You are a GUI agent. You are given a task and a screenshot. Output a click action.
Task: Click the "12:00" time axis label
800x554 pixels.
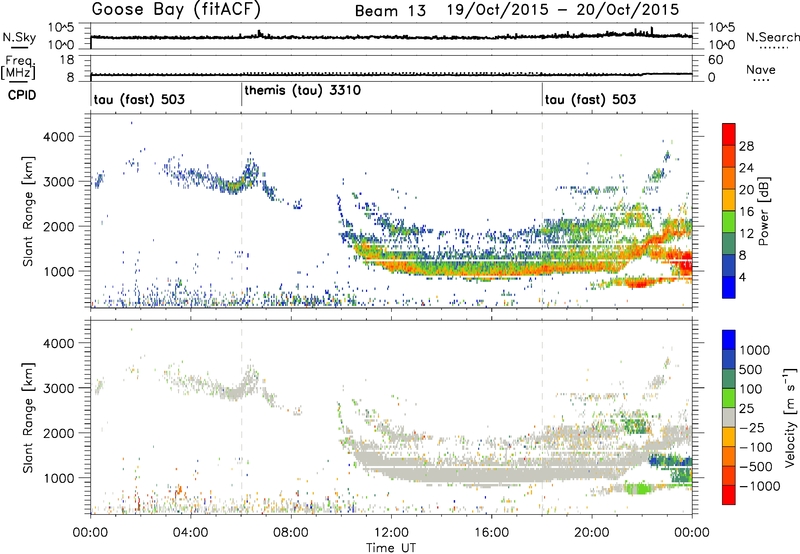tap(391, 533)
